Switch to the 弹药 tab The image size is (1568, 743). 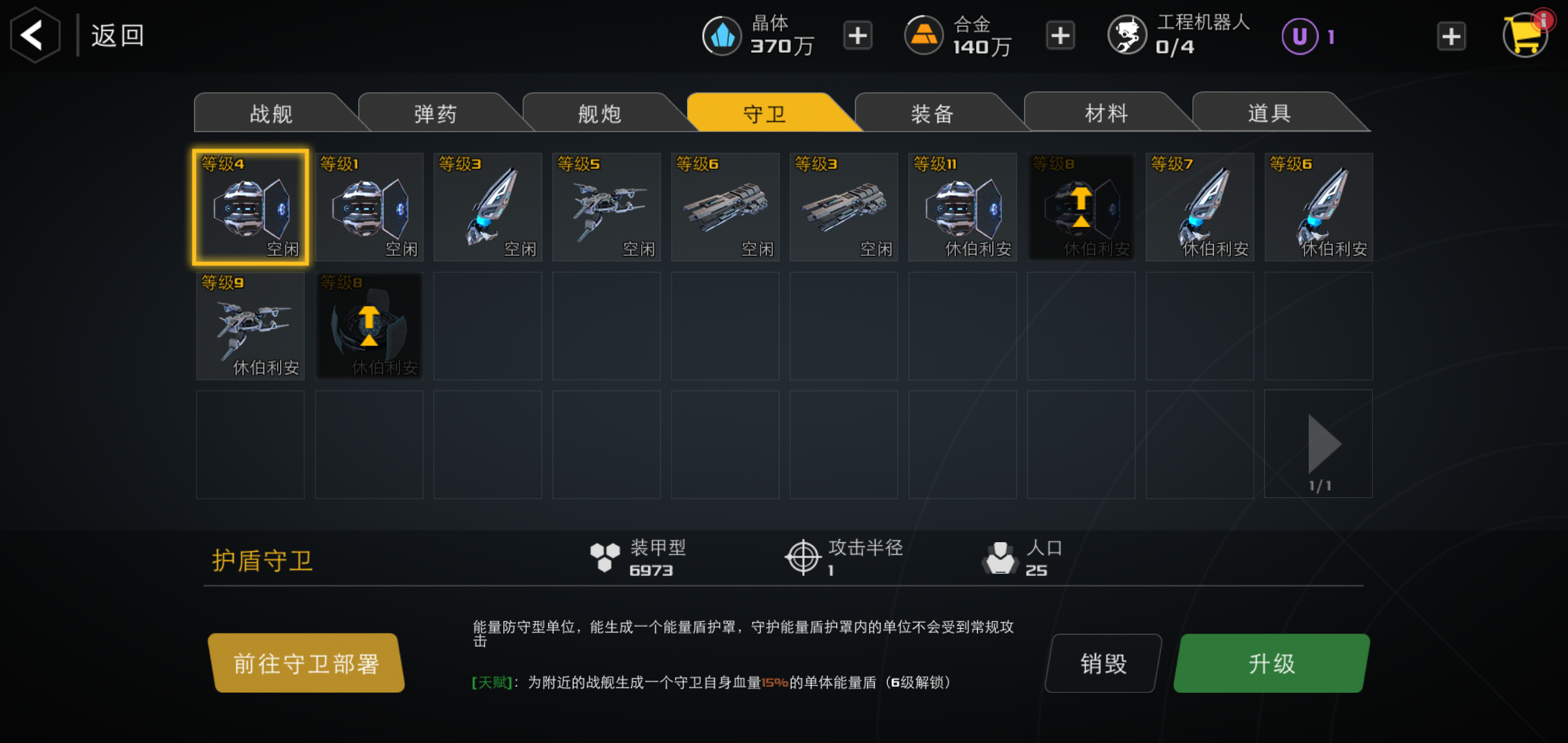(x=435, y=113)
